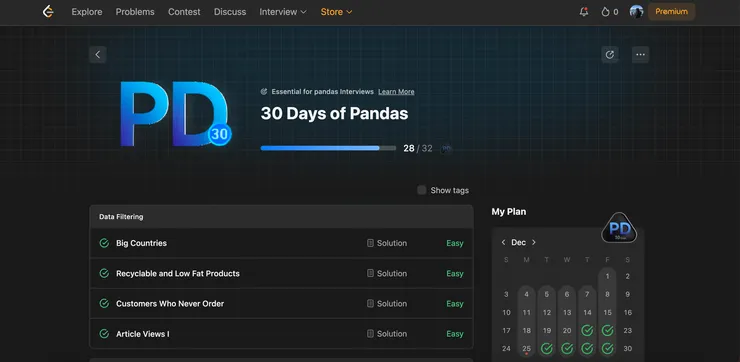Open the three-dot more options menu
740x362 pixels.
point(640,55)
